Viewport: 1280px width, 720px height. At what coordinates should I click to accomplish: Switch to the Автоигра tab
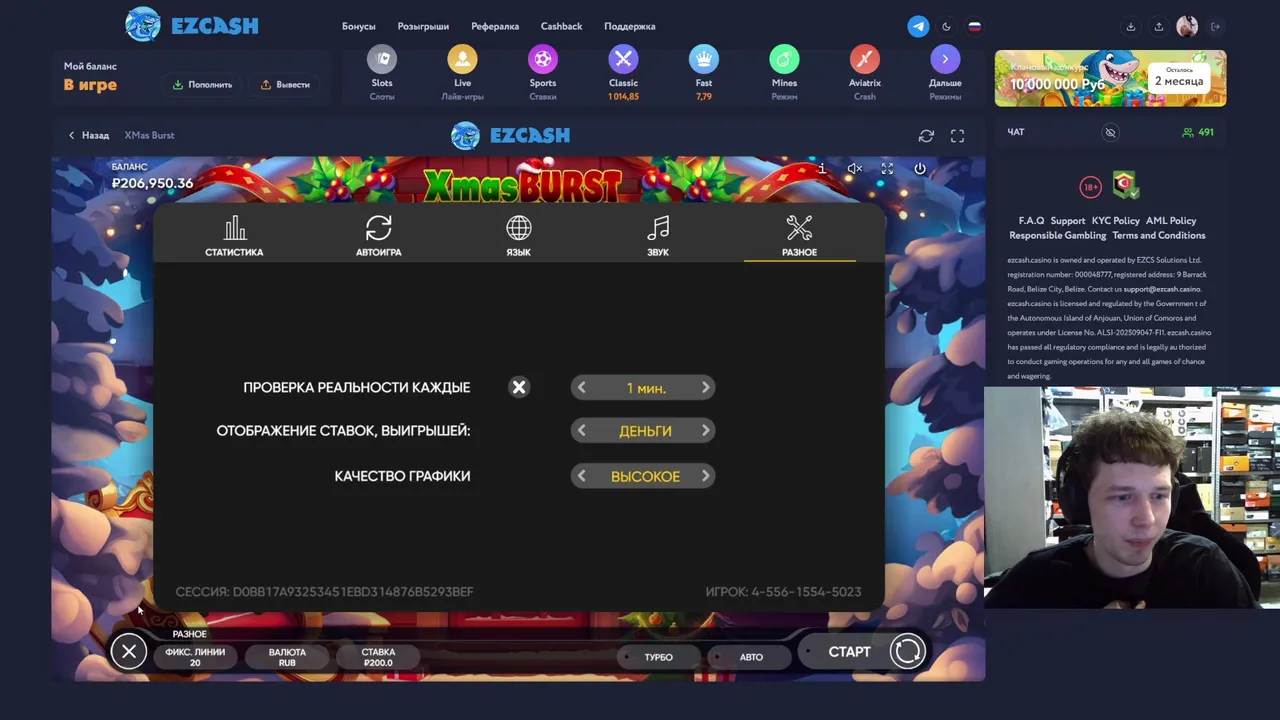tap(378, 237)
